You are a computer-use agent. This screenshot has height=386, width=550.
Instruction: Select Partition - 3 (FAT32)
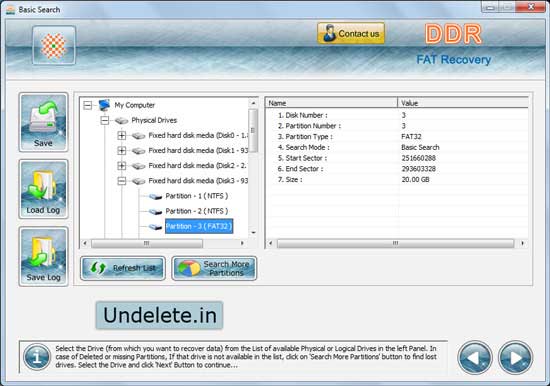point(199,226)
